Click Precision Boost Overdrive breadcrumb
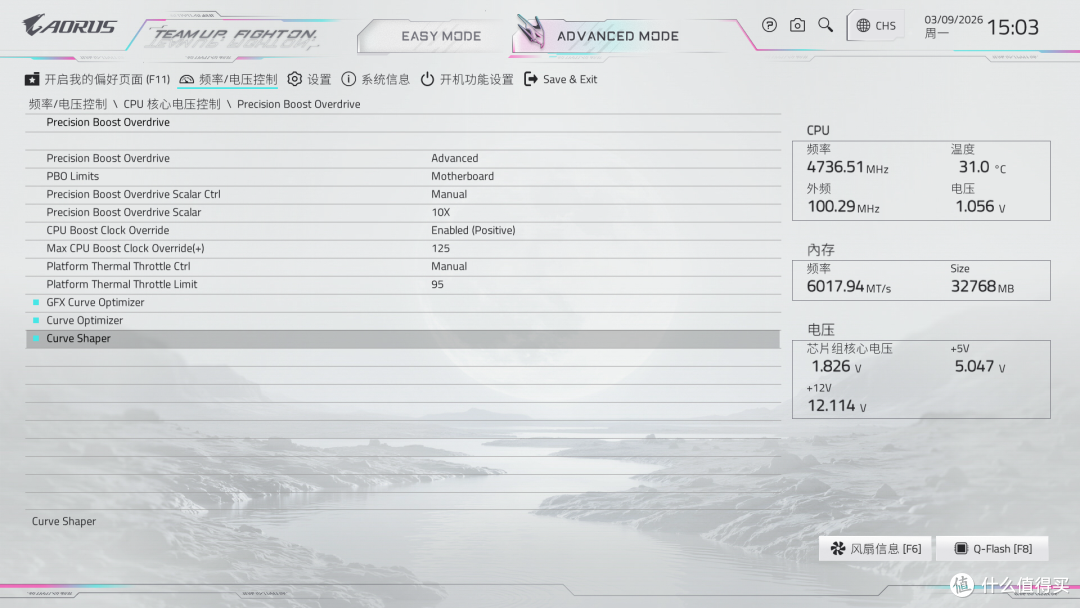Screen dimensions: 1080x608 click(x=298, y=104)
